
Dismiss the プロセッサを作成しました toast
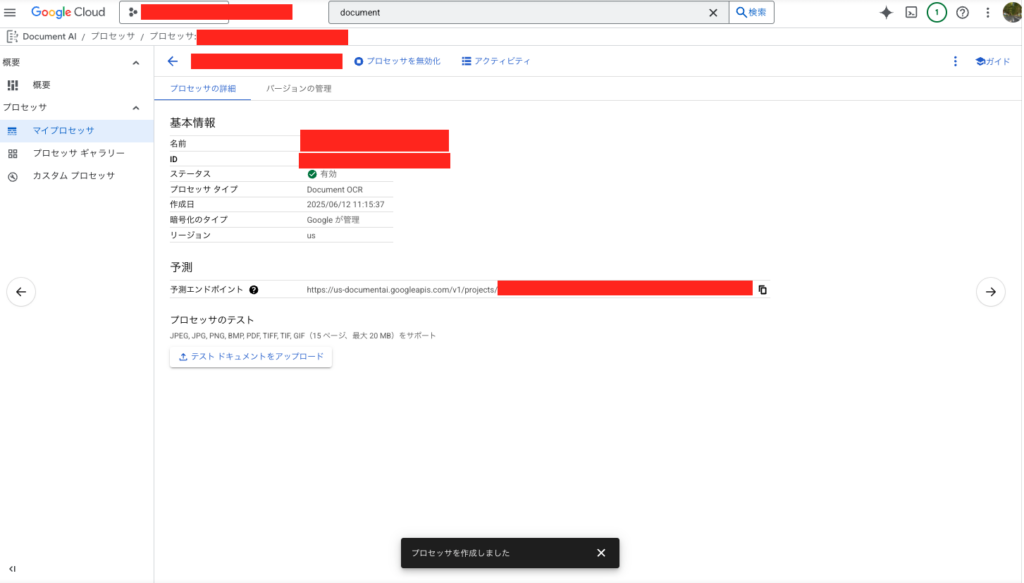pyautogui.click(x=600, y=552)
